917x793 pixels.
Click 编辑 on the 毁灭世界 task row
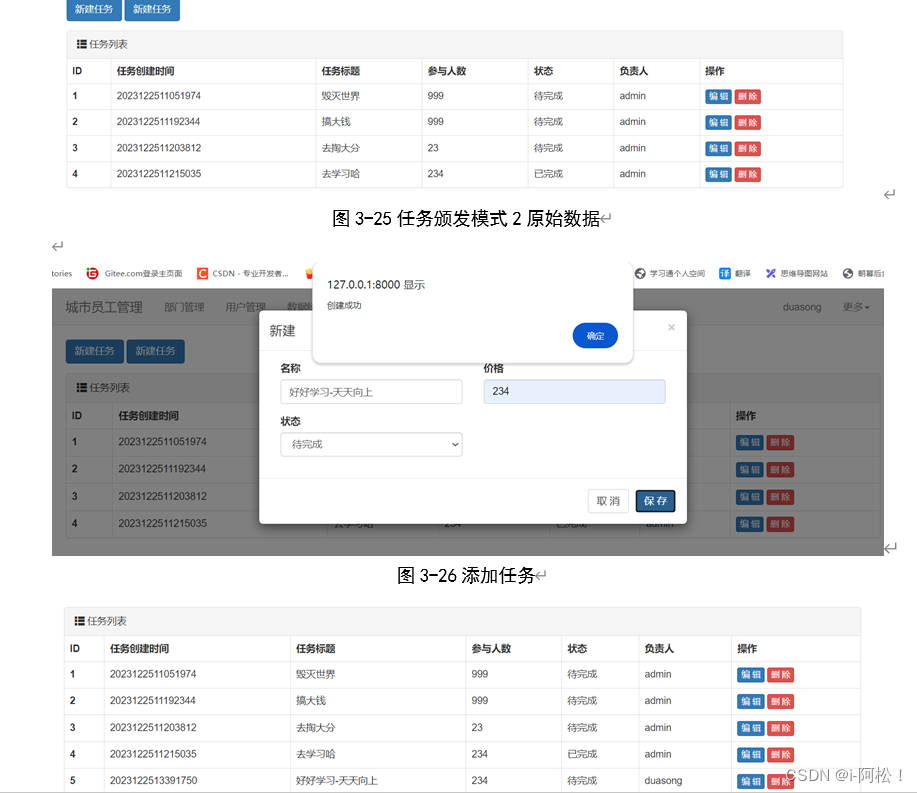[x=717, y=96]
